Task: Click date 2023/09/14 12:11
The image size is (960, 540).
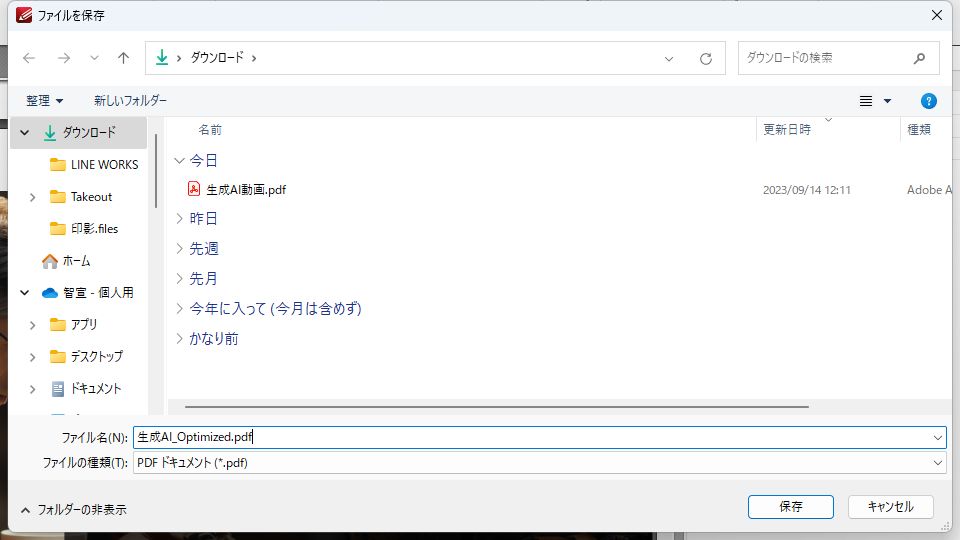Action: point(806,190)
